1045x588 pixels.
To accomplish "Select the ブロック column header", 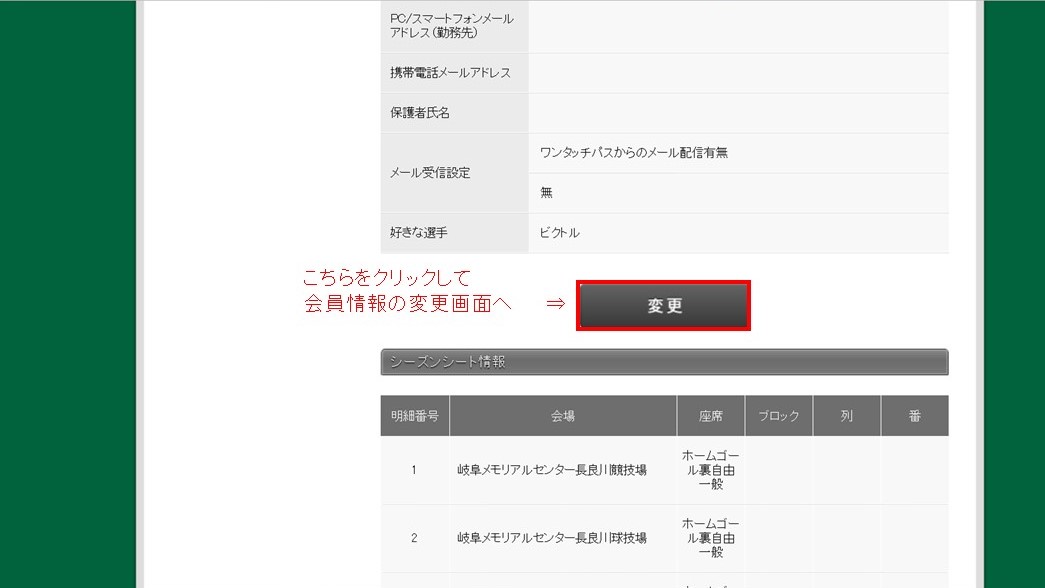I will (779, 416).
